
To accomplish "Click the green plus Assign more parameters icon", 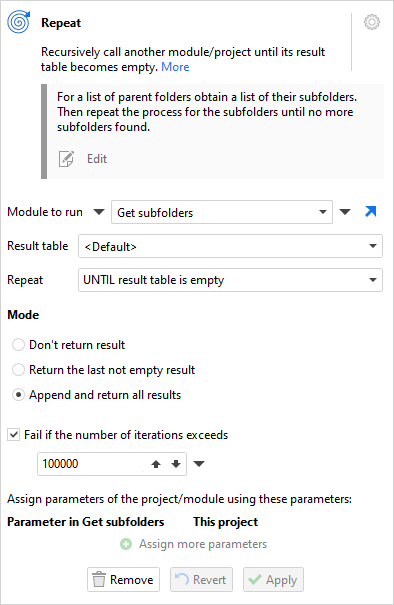I will click(x=126, y=544).
